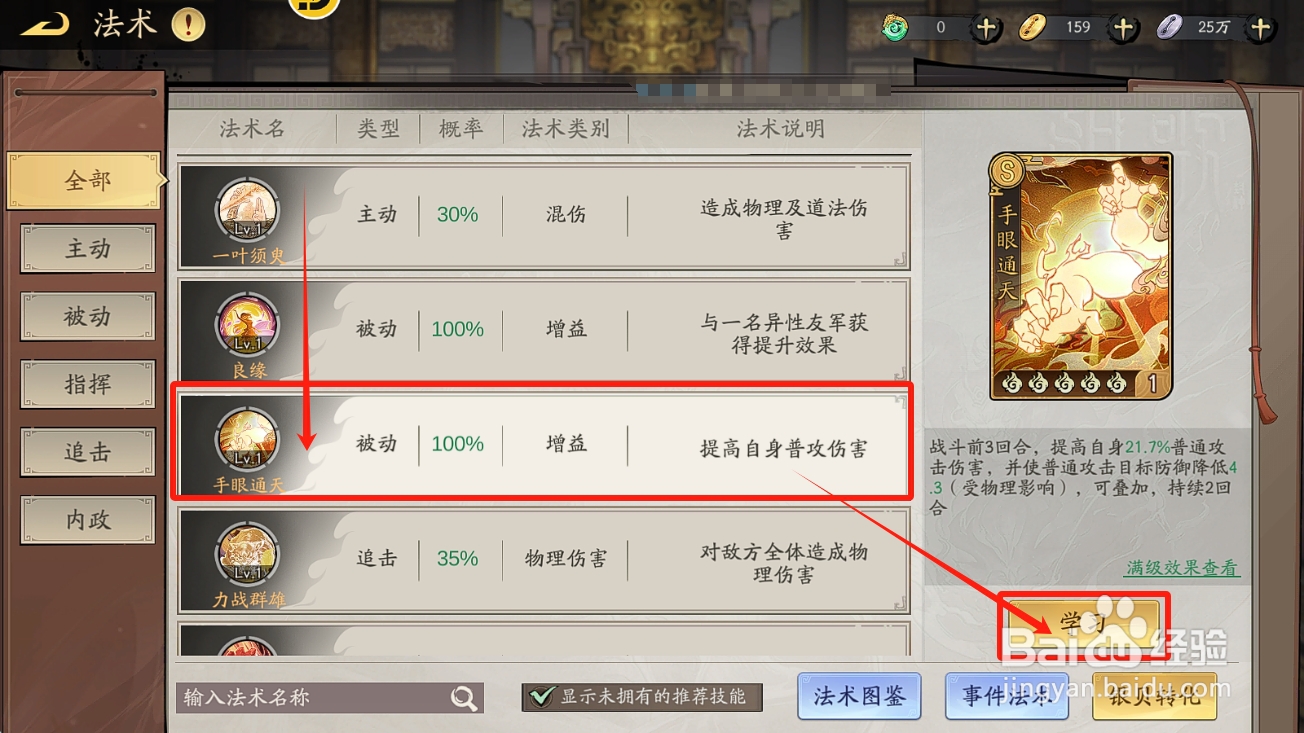Toggle 显示未拥有的推荐技能 checkbox
1304x733 pixels.
[542, 697]
